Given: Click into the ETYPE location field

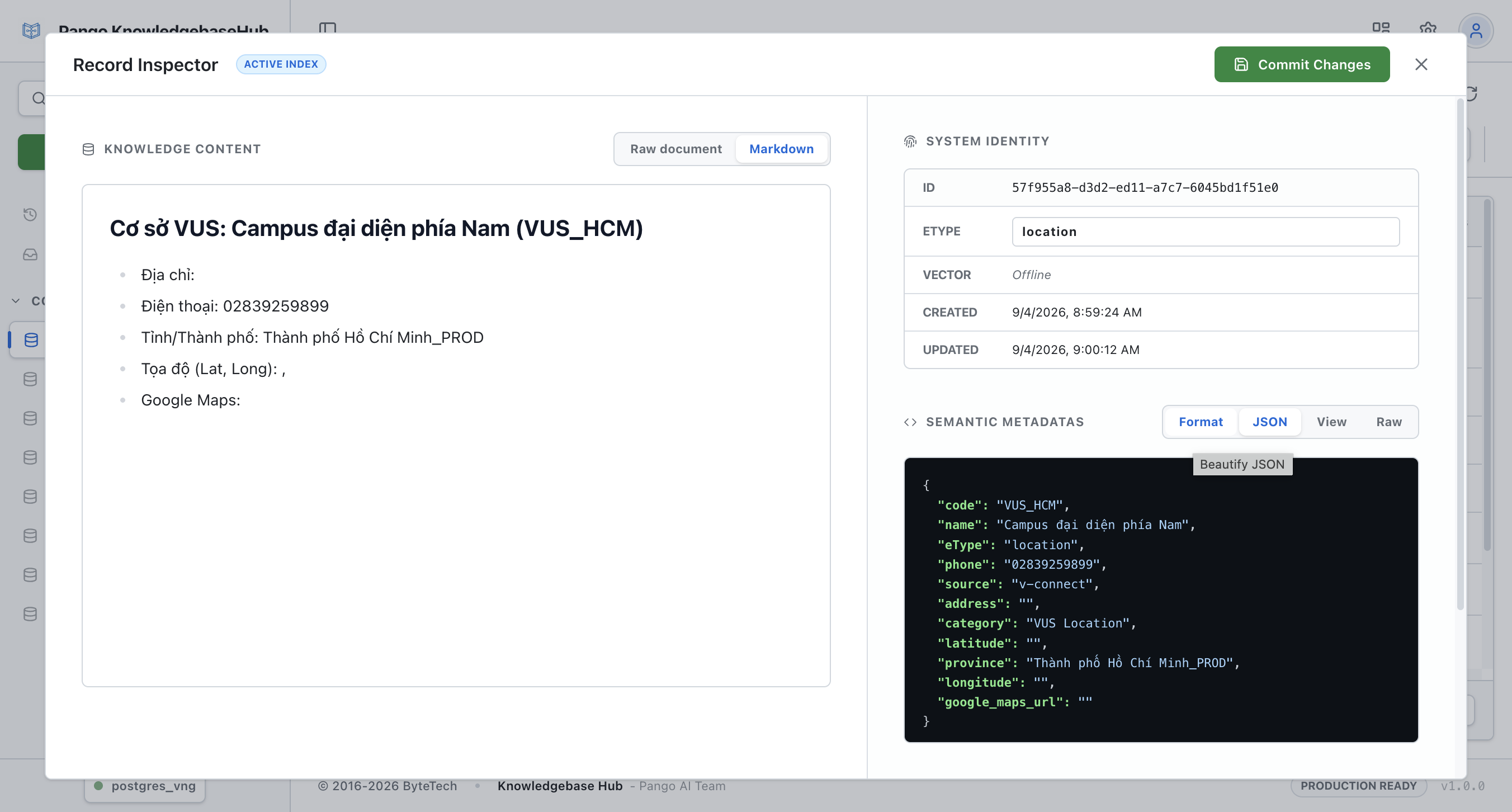Looking at the screenshot, I should tap(1205, 232).
